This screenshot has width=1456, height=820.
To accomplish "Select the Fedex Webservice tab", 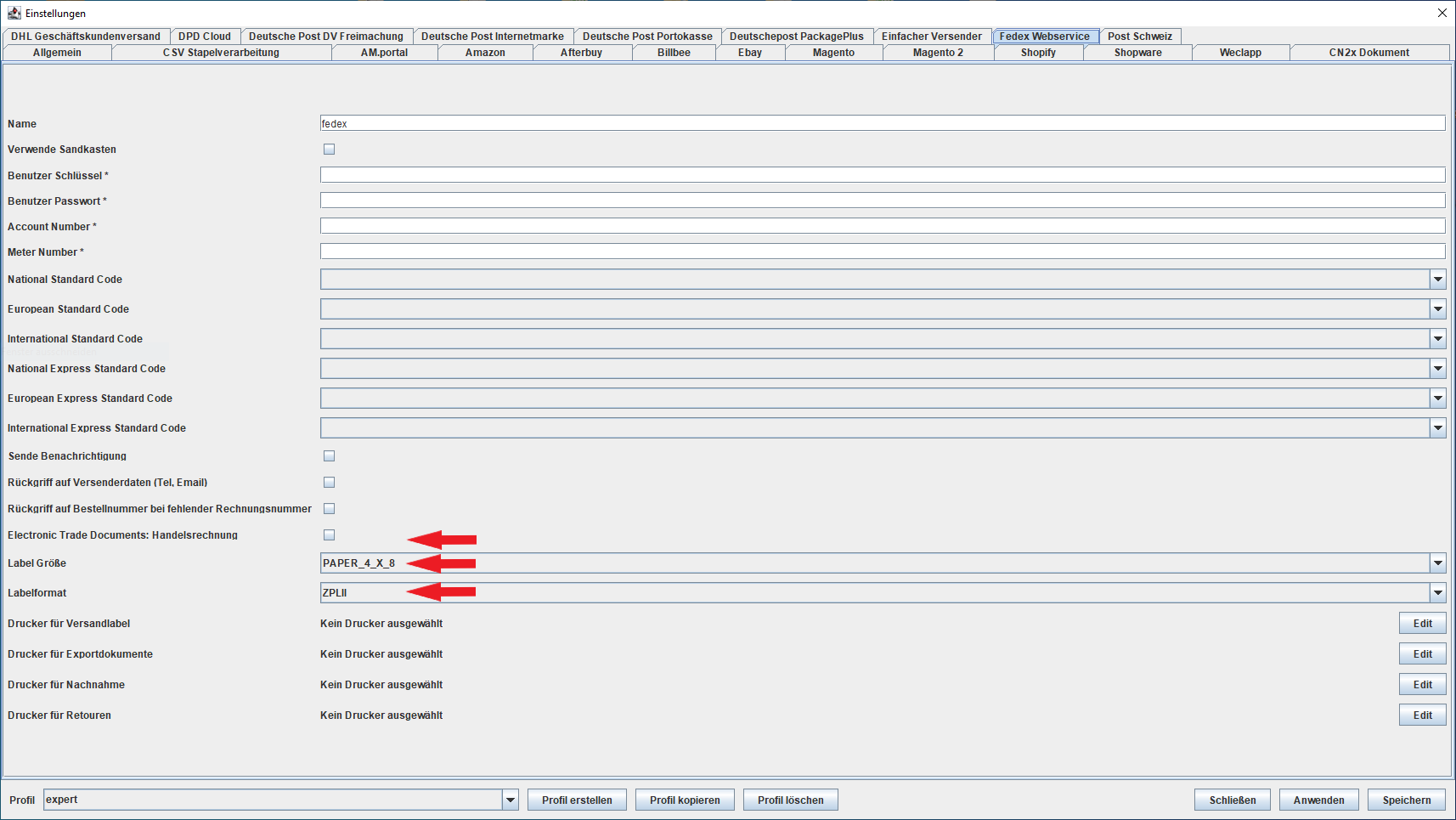I will tap(1045, 37).
